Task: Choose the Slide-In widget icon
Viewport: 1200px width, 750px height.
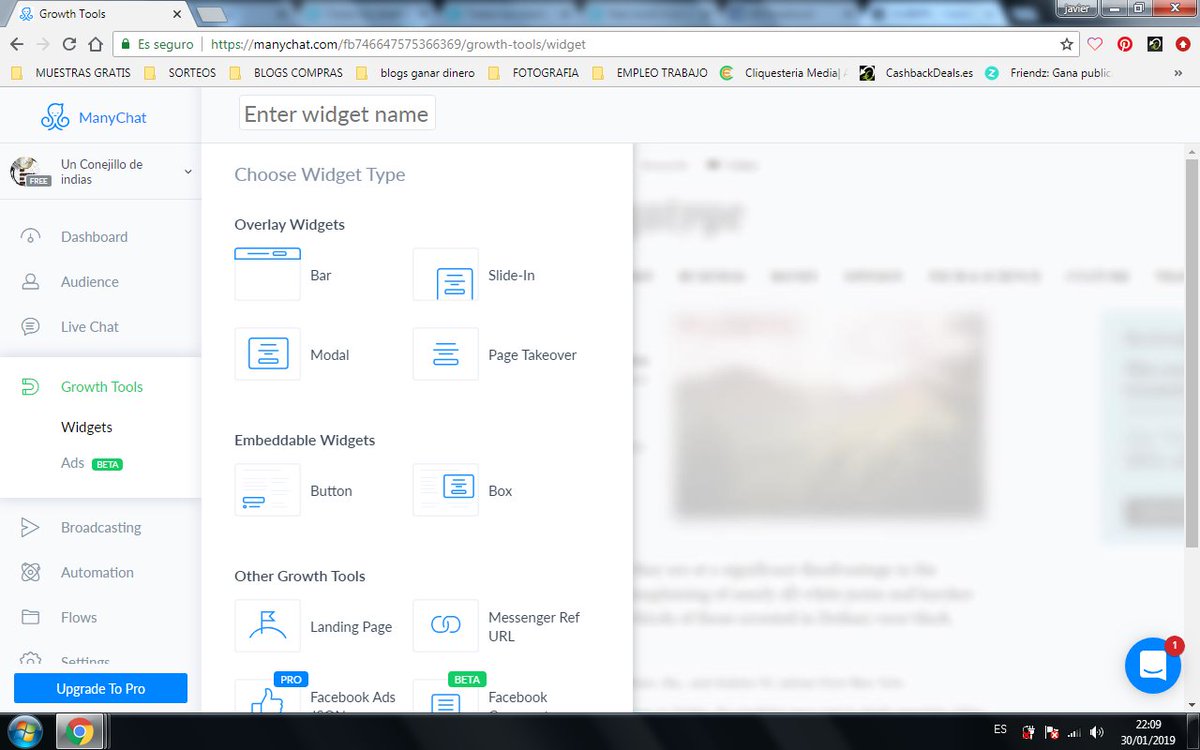Action: click(445, 274)
